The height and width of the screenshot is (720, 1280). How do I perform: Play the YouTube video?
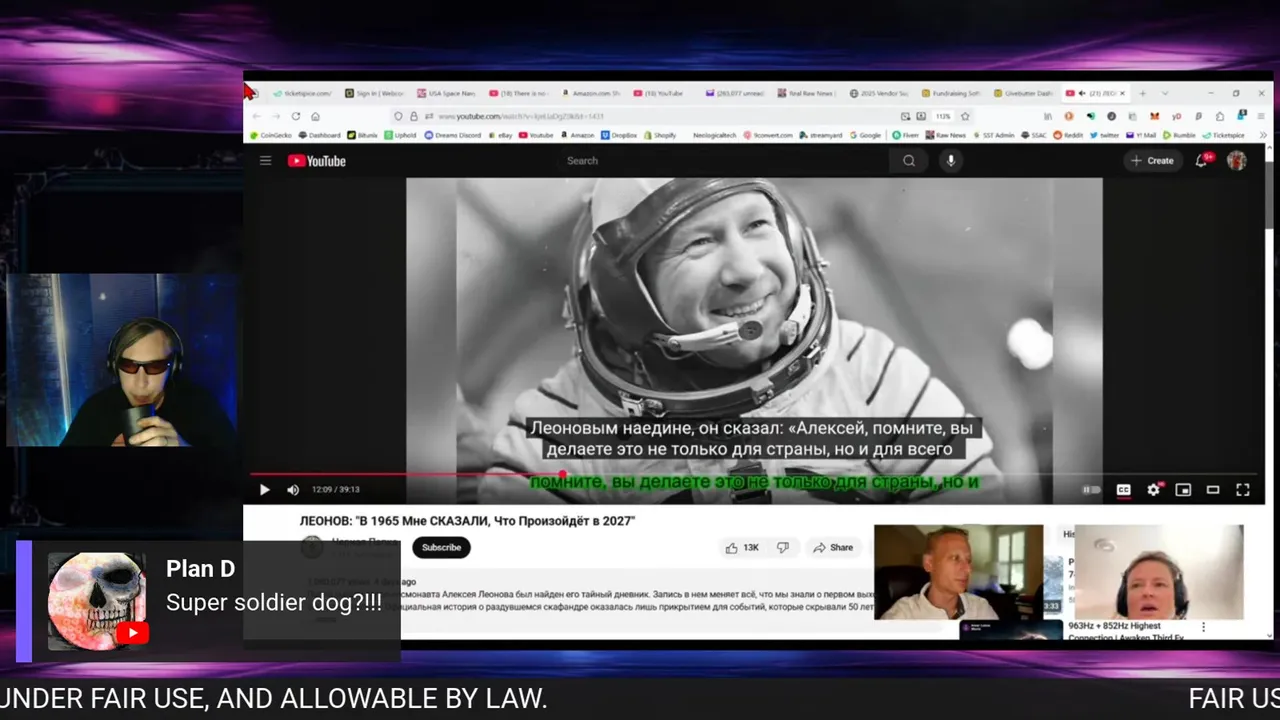[x=264, y=490]
